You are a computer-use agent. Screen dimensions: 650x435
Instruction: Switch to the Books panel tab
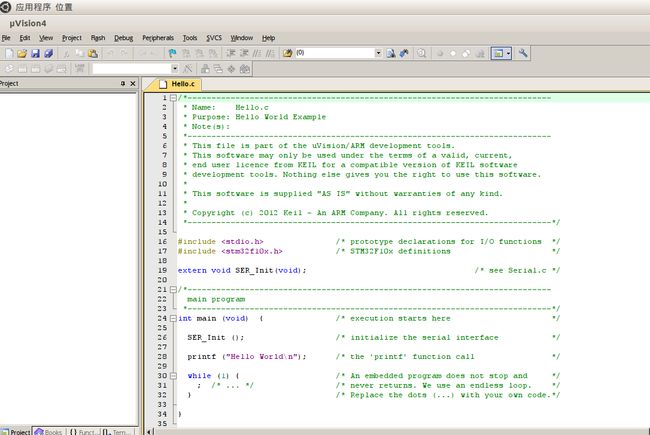[x=49, y=432]
